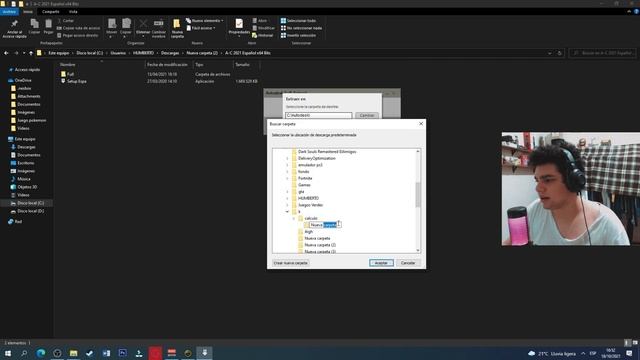Switch to the Inicio ribbon tab
The height and width of the screenshot is (360, 640).
[28, 12]
